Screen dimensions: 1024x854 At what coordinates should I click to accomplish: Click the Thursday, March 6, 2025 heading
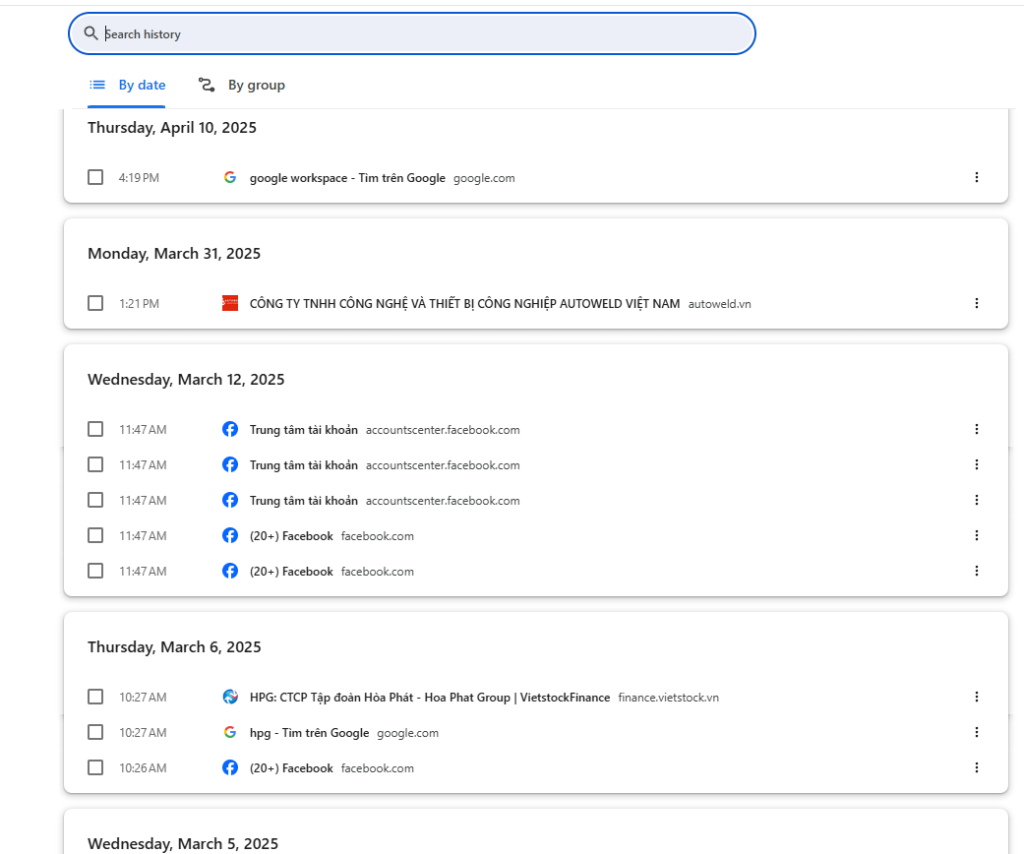pyautogui.click(x=174, y=647)
